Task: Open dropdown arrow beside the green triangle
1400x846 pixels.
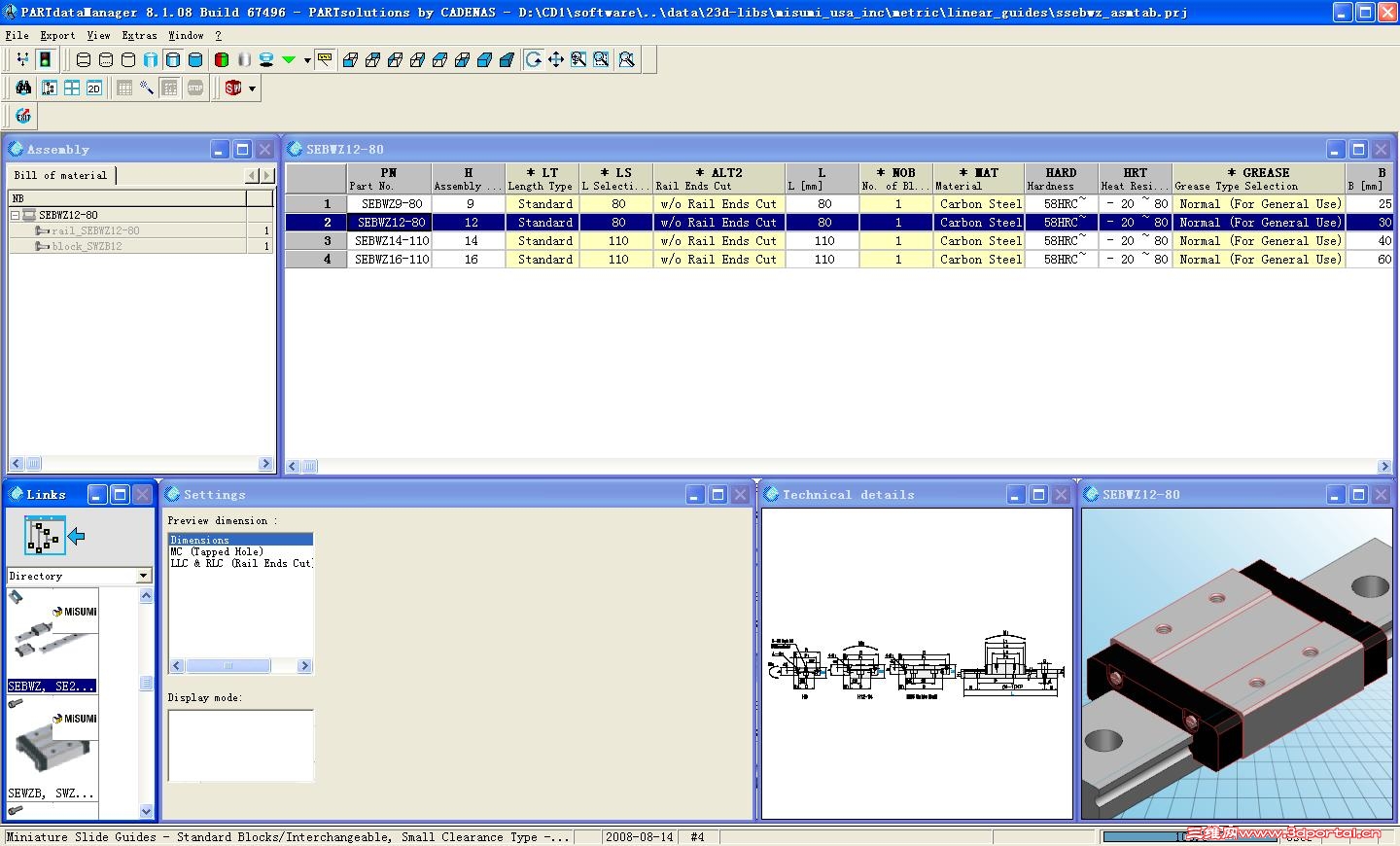Action: pos(307,60)
